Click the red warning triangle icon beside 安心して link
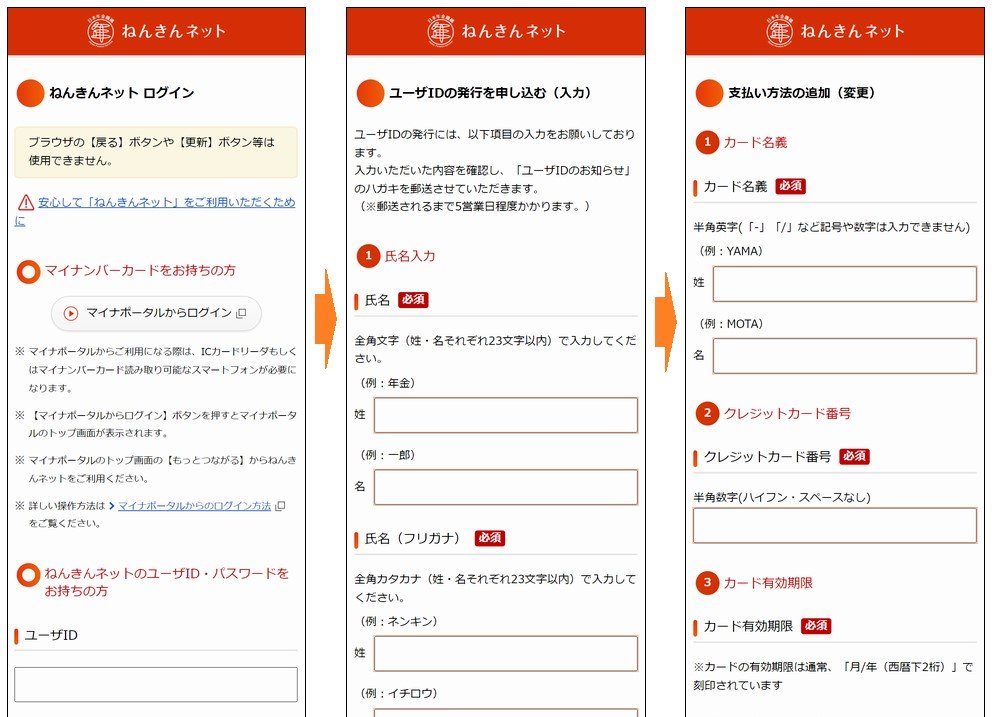This screenshot has width=994, height=717. point(25,203)
